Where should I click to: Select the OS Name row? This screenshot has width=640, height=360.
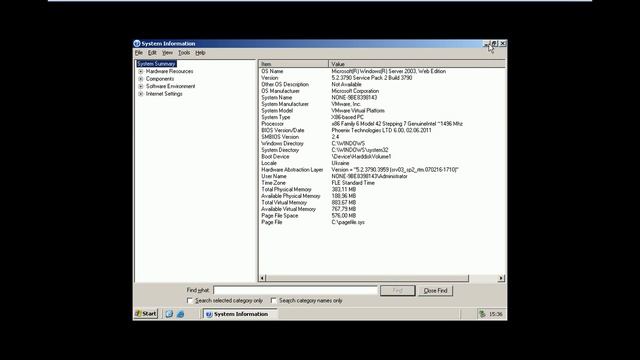coord(382,71)
